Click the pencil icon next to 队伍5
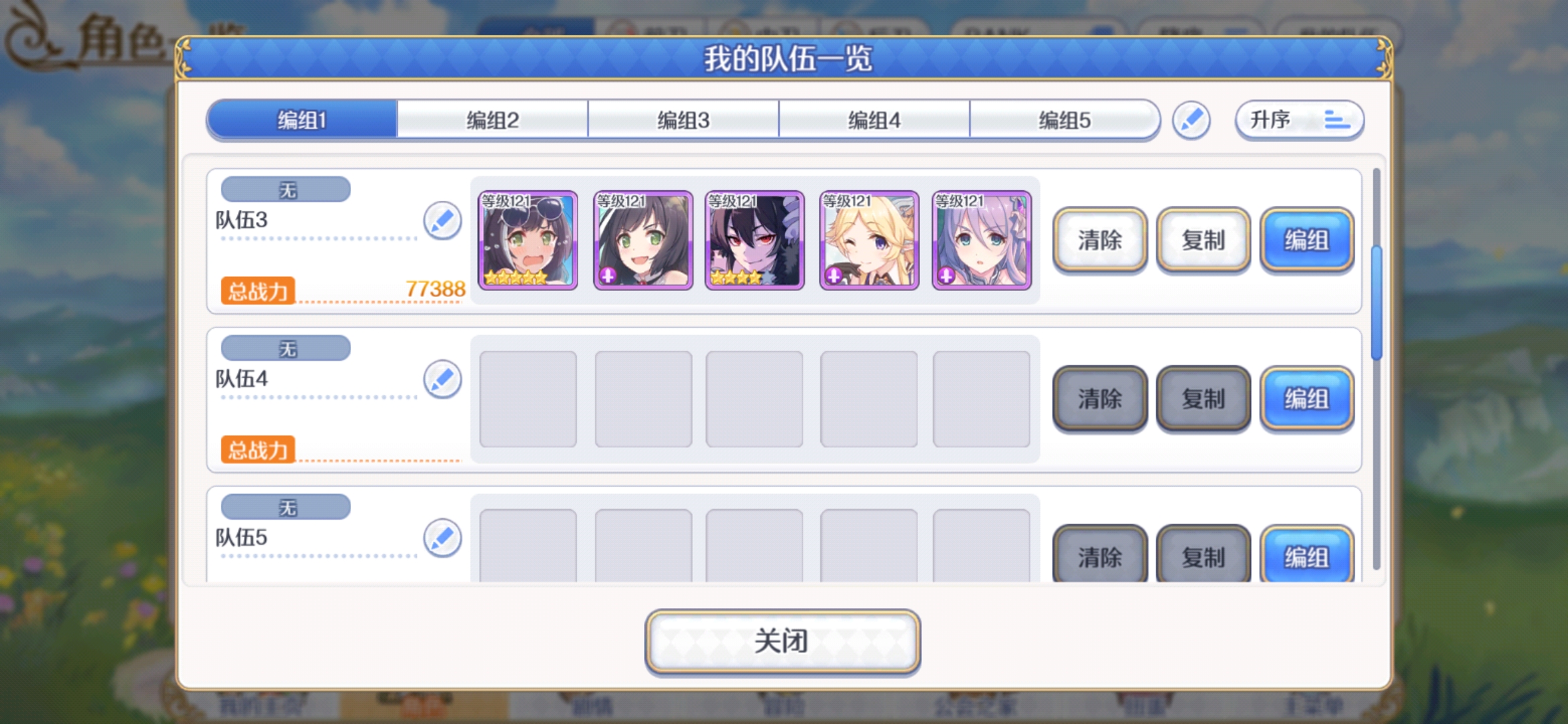Screen dimensions: 1568x724 tap(442, 538)
